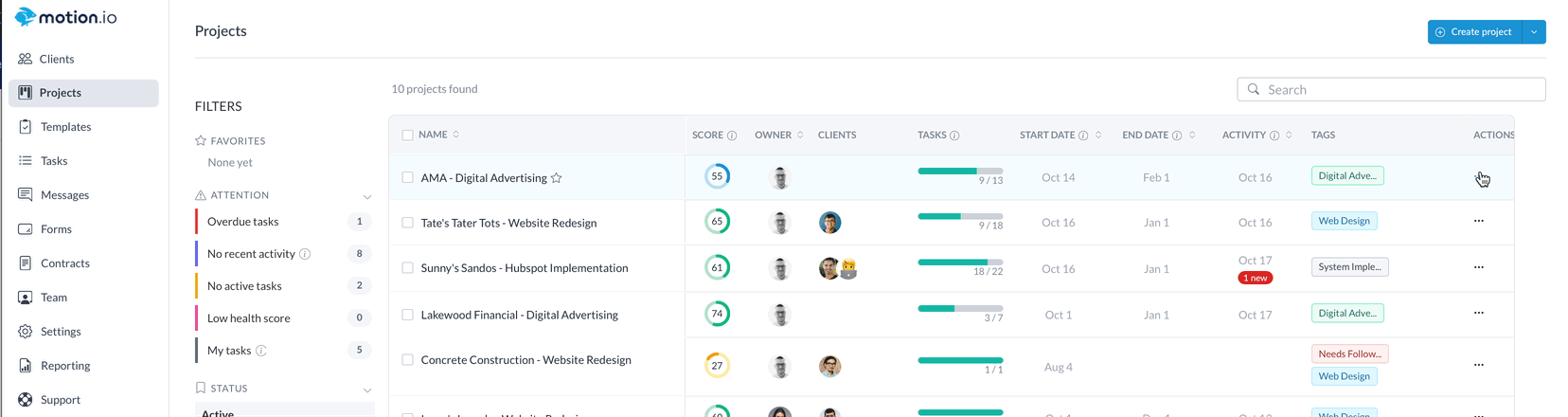This screenshot has width=1568, height=417.
Task: Check Tate's Tater Tots project checkbox
Action: tap(408, 223)
